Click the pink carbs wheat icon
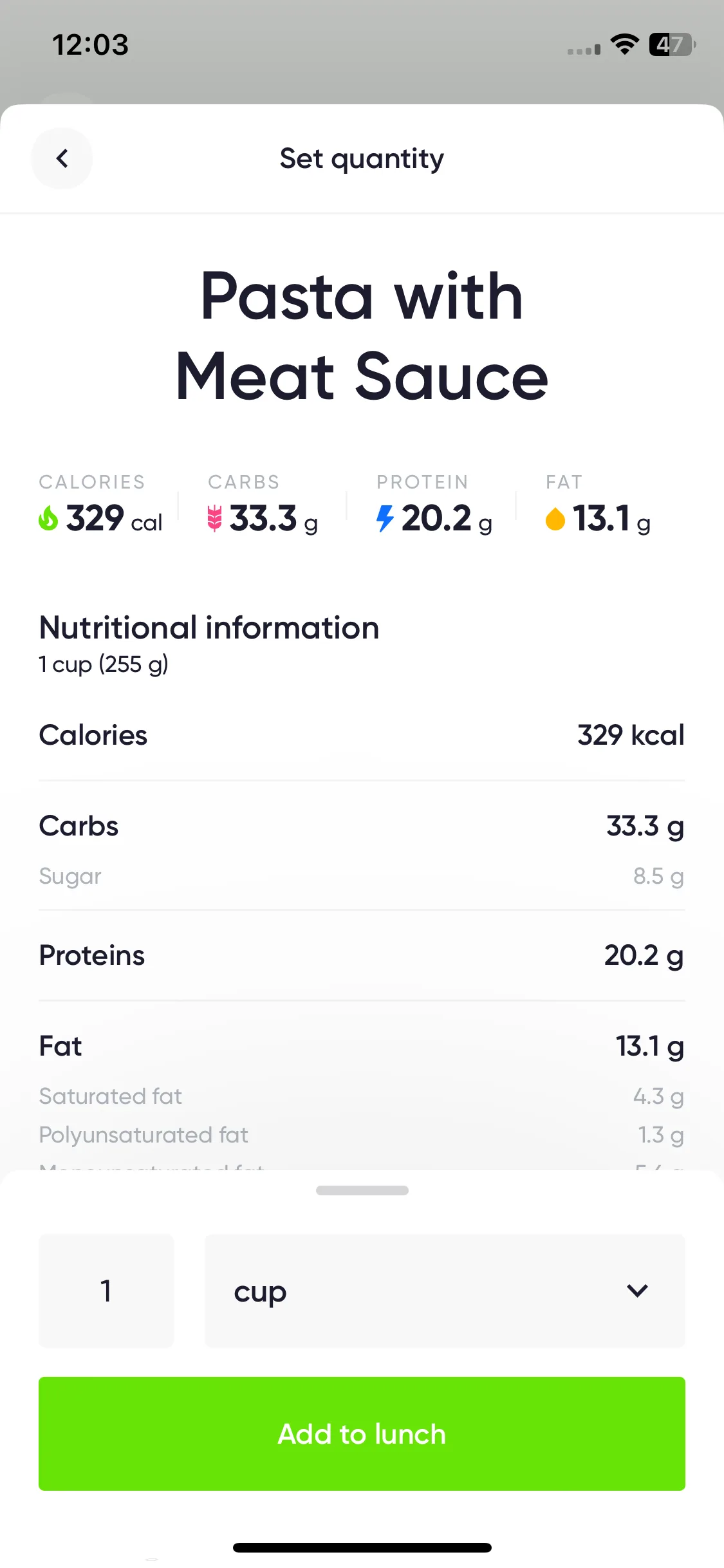This screenshot has height=1568, width=724. pos(214,519)
